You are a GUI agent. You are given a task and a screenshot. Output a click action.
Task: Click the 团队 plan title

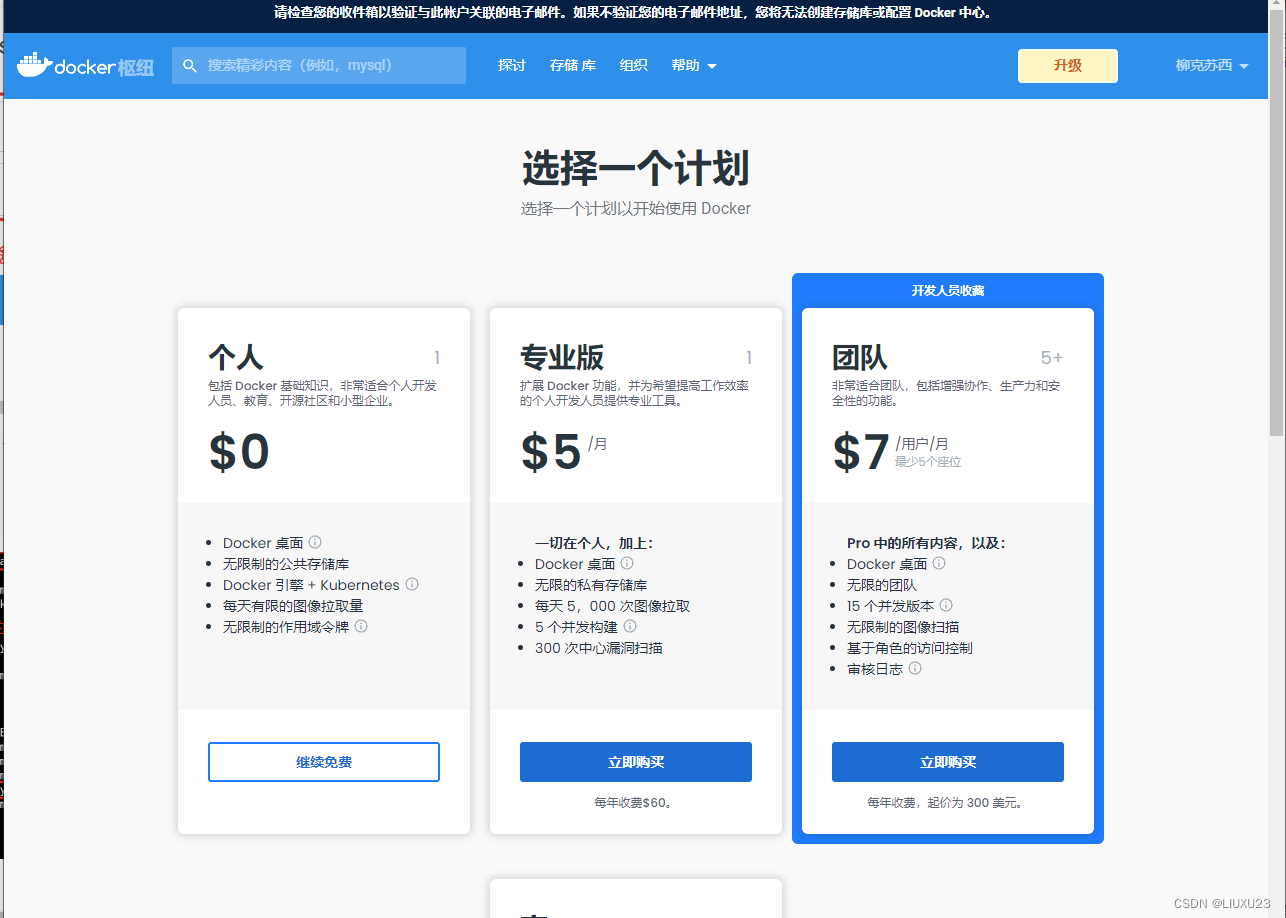[860, 357]
